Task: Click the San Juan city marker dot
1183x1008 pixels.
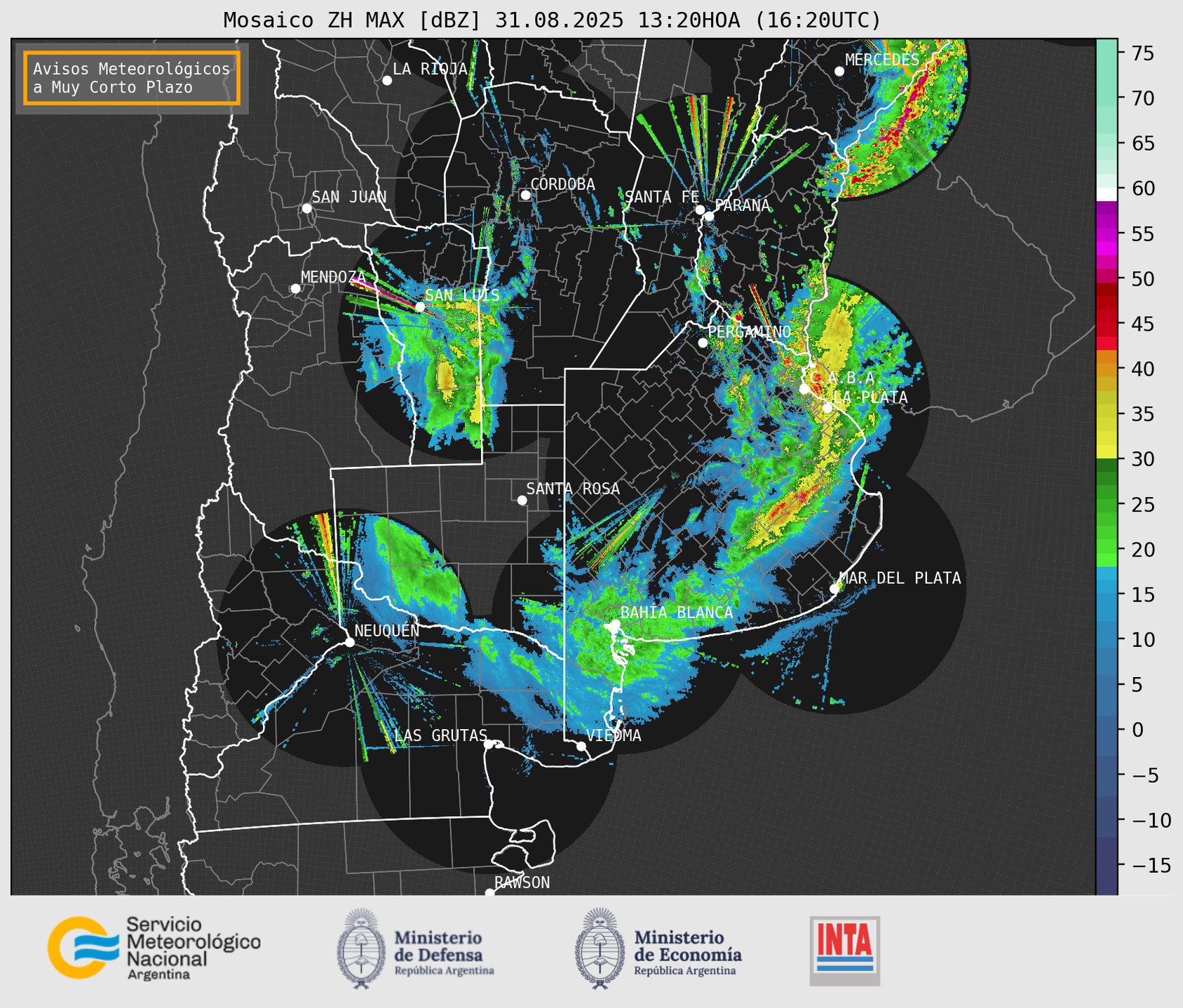Action: tap(306, 208)
